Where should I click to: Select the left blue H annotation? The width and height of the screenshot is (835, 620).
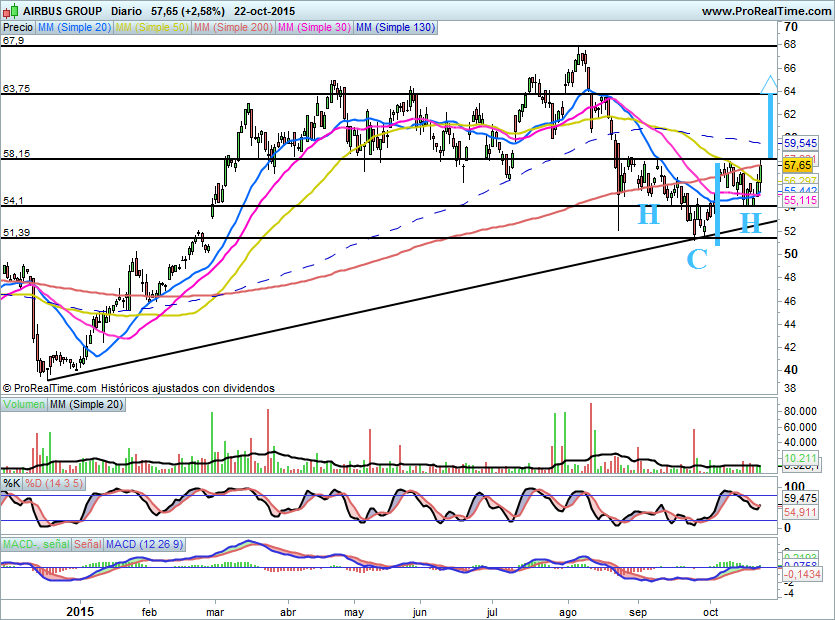(x=649, y=213)
